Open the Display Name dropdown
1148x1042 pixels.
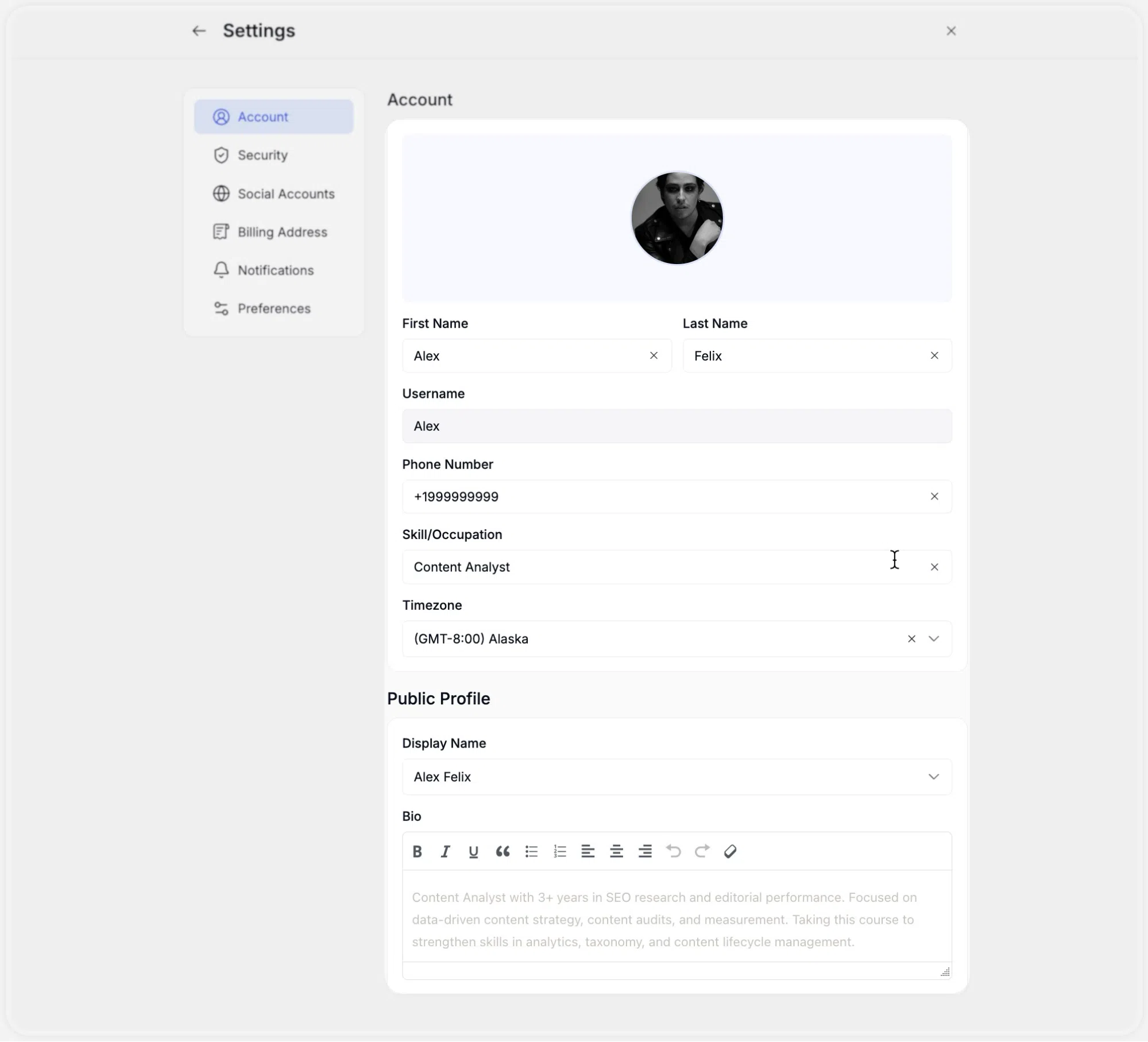click(677, 777)
